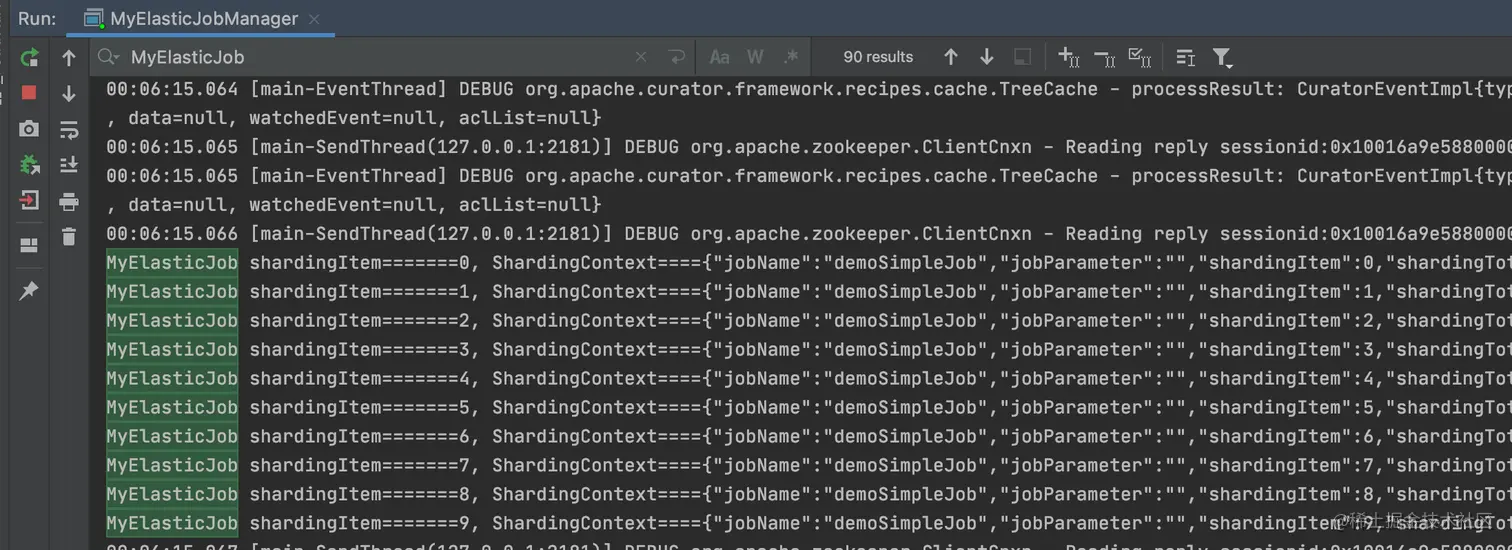Click the log line at 00:06:15.064
Image resolution: width=1512 pixels, height=550 pixels.
tap(809, 89)
